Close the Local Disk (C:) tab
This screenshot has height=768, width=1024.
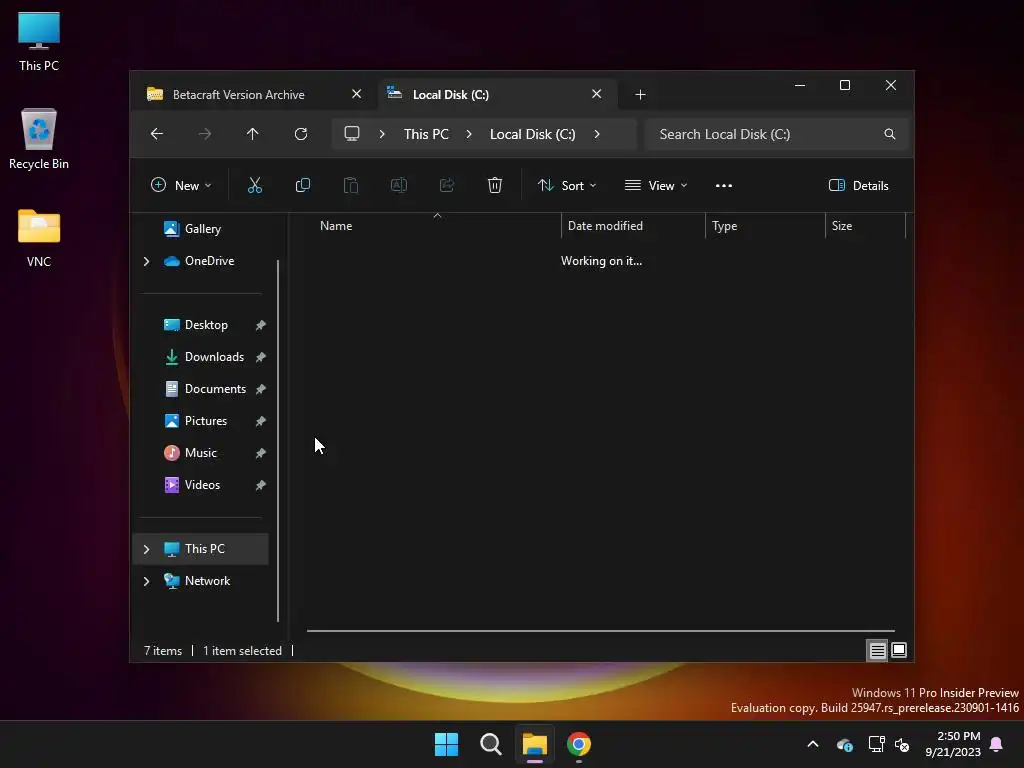596,94
